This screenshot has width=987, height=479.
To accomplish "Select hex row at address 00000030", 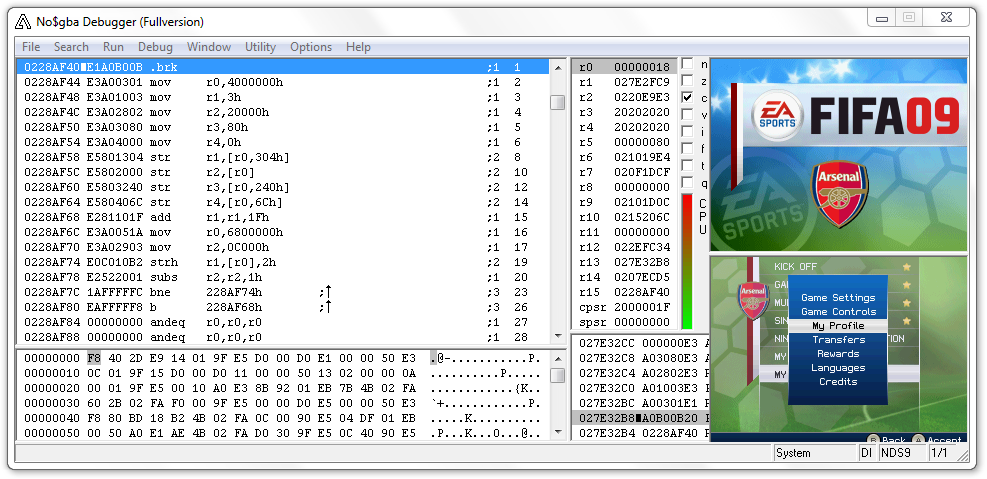I will (283, 403).
